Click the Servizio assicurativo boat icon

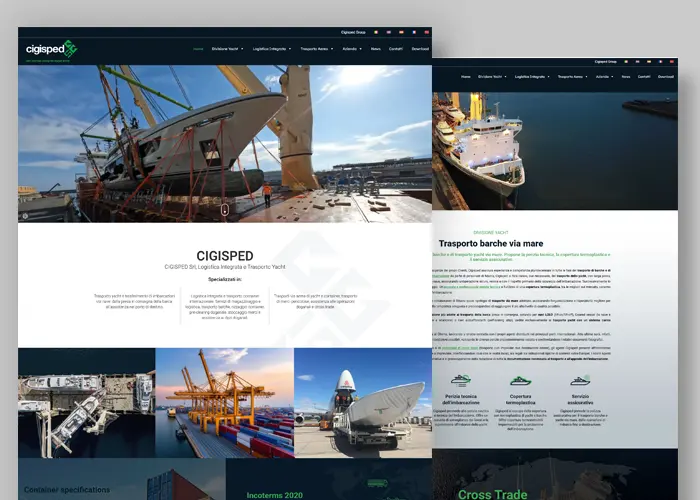click(x=580, y=380)
